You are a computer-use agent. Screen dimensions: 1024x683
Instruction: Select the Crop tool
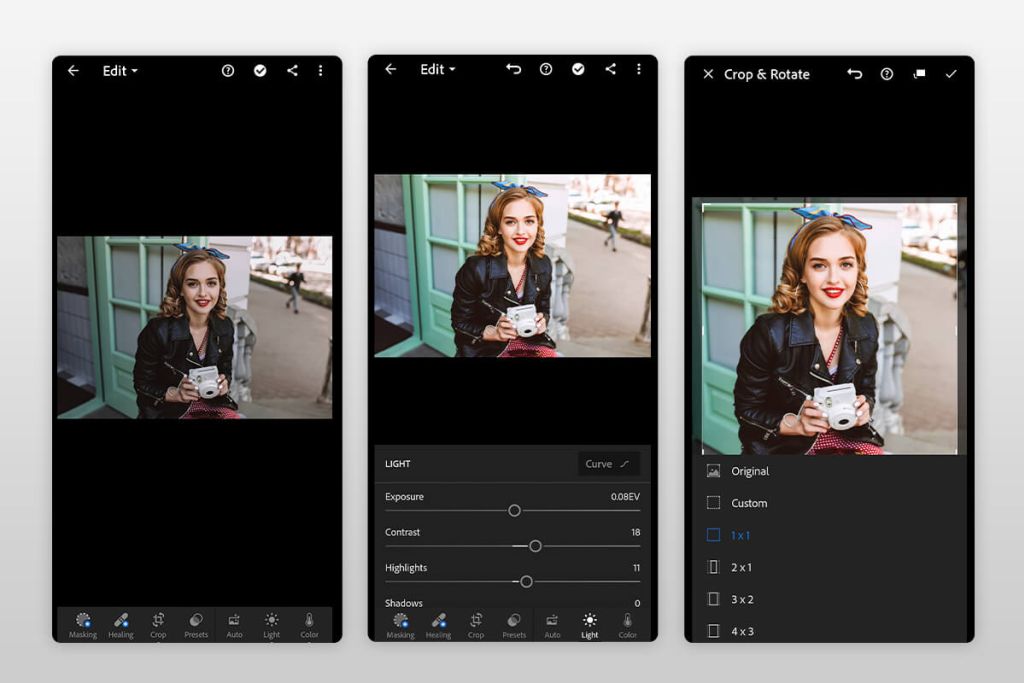(158, 625)
